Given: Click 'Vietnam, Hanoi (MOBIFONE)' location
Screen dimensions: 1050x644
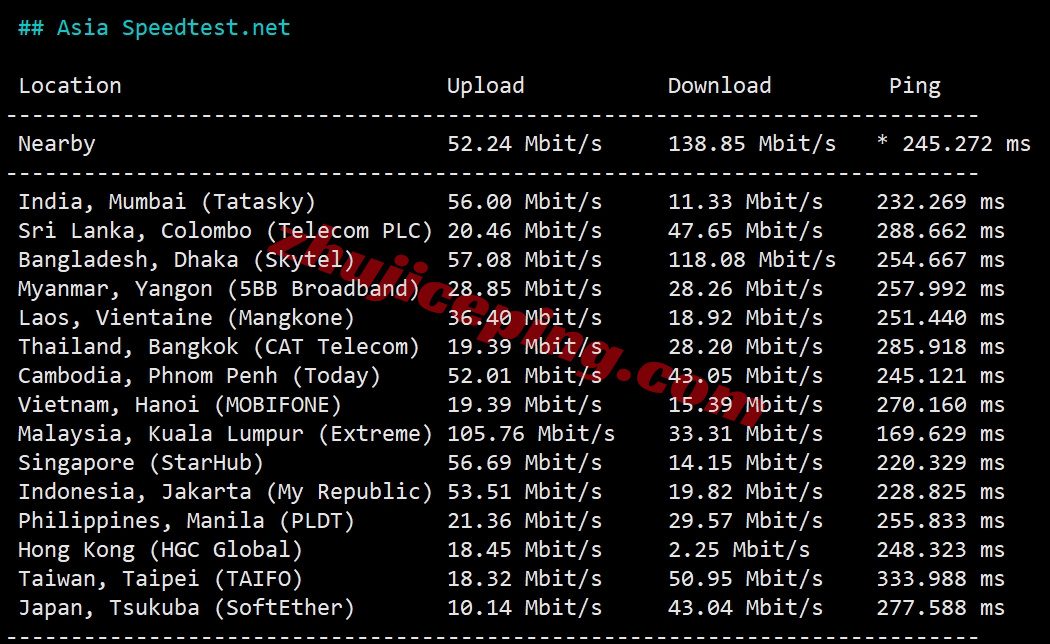Looking at the screenshot, I should (180, 405).
